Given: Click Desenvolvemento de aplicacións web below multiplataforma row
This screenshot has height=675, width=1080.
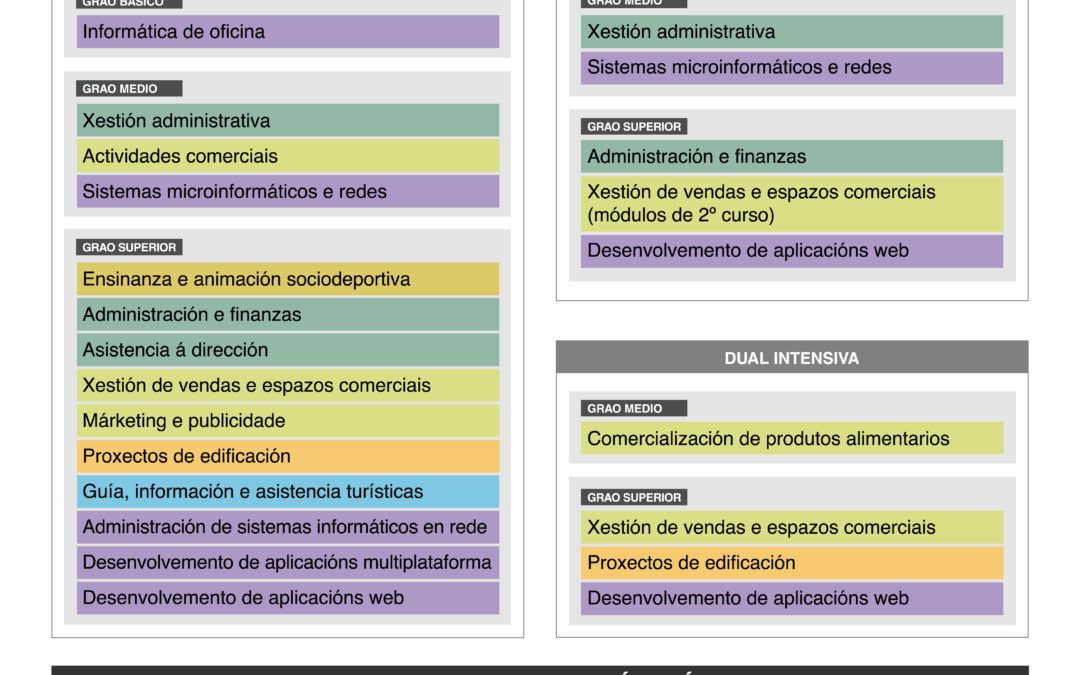Looking at the screenshot, I should [288, 598].
